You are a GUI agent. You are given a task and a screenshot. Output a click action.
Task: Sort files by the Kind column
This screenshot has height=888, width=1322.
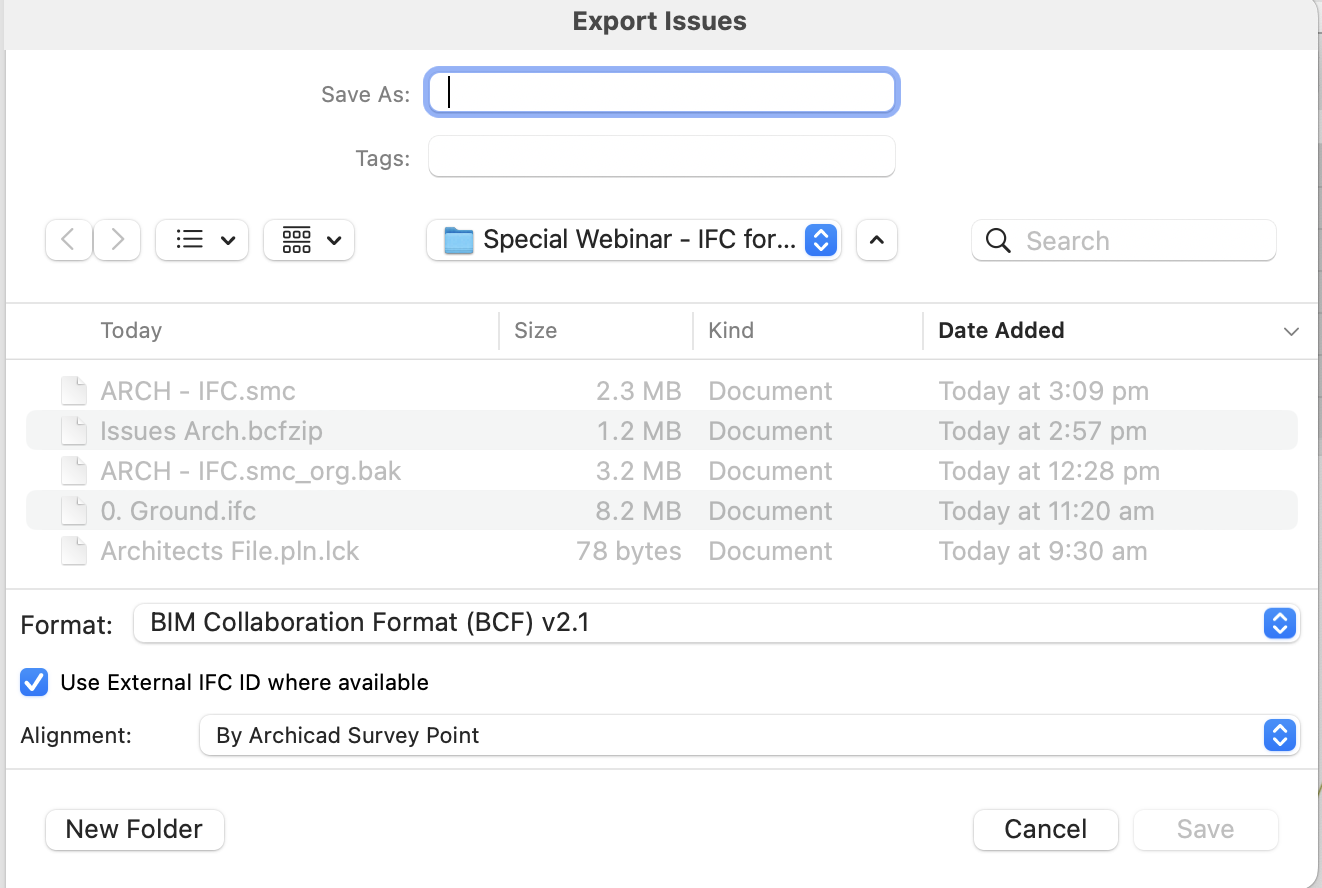(731, 330)
